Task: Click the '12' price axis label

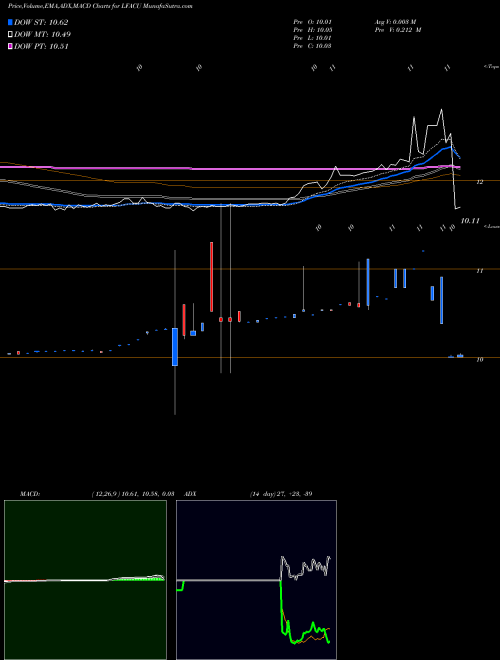Action: tap(479, 182)
